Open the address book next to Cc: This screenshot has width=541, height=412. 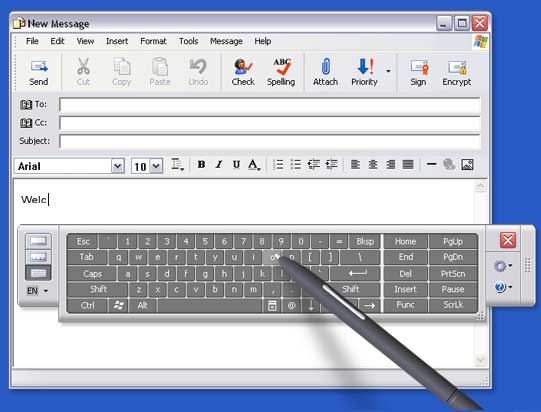pos(26,123)
